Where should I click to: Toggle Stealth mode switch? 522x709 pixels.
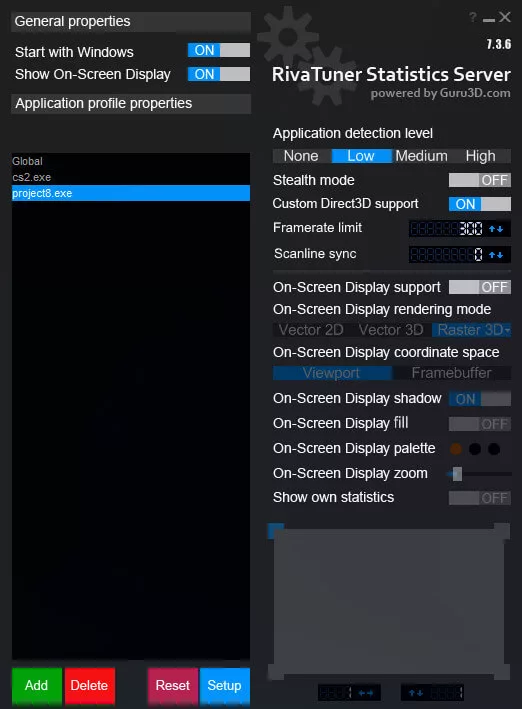coord(479,180)
